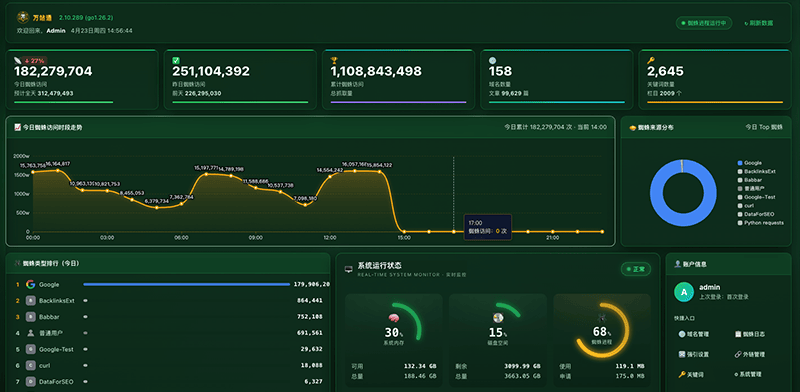800x392 pixels.
Task: Click the version text 2.10.289 (go1.26.2)
Action: [x=86, y=17]
